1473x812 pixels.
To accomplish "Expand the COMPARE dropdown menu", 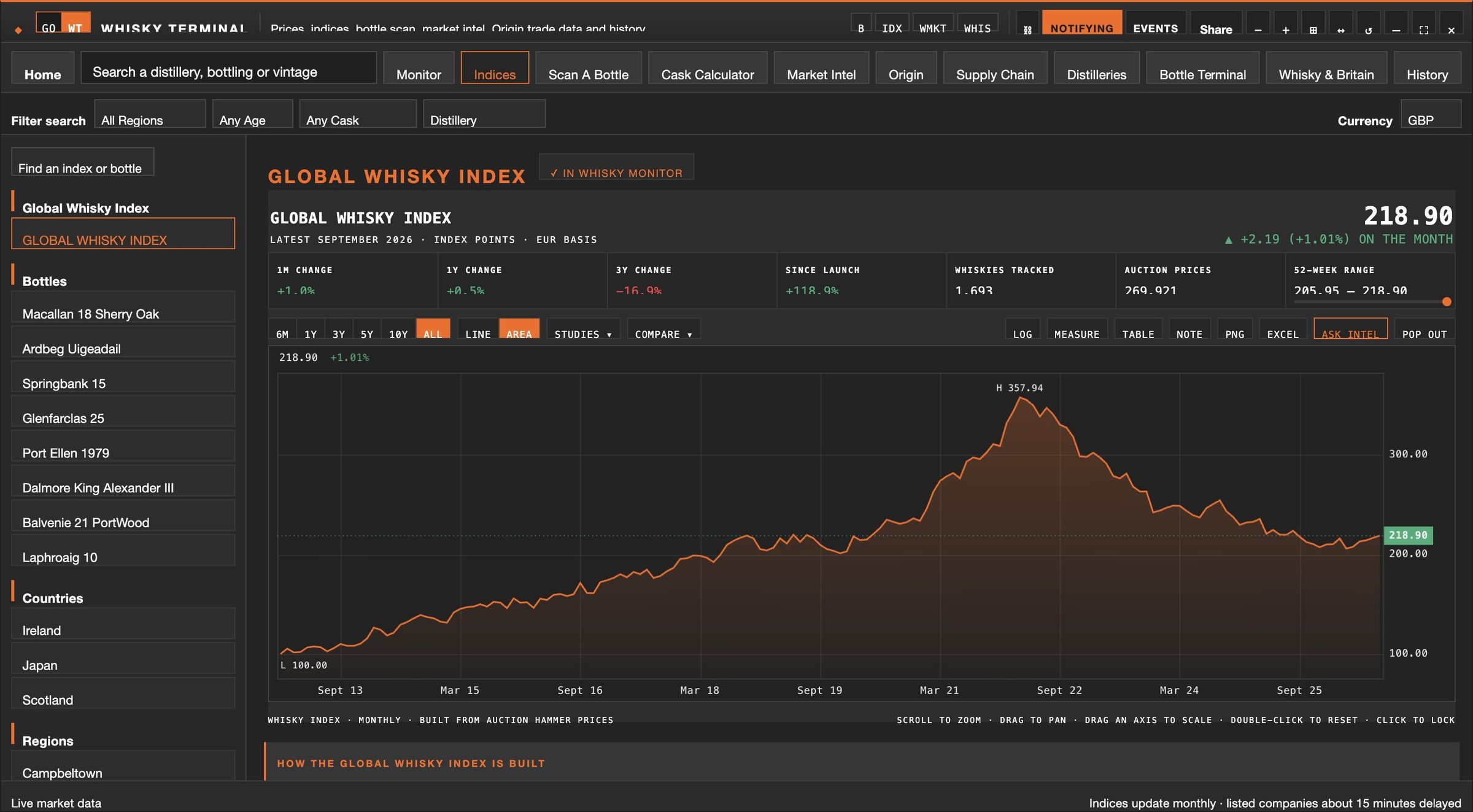I will click(x=663, y=330).
